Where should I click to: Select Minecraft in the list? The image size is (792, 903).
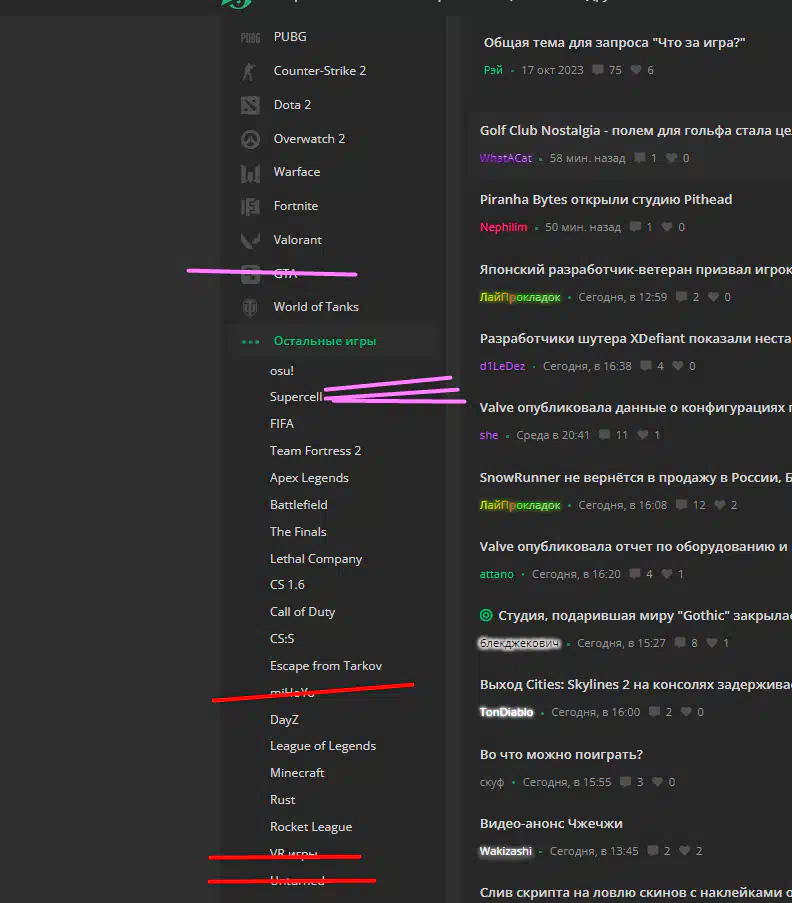tap(297, 773)
